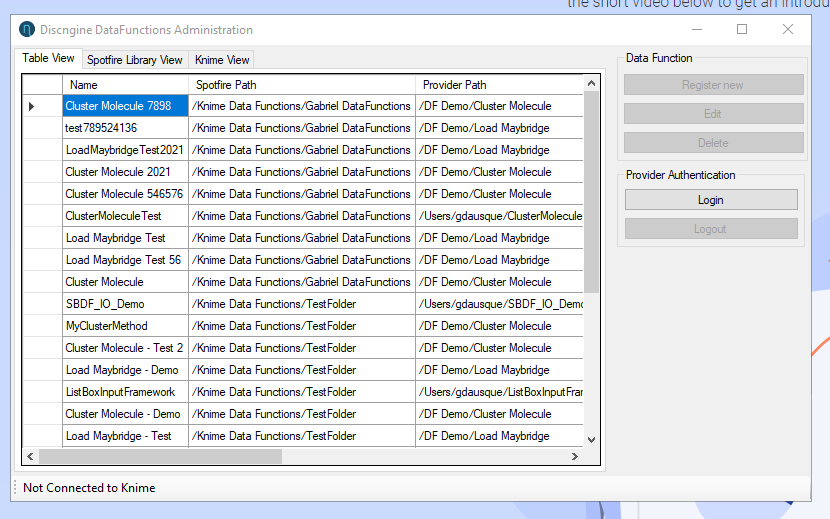Viewport: 830px width, 519px height.
Task: Click the Not Connected to Knime status text
Action: (x=89, y=488)
